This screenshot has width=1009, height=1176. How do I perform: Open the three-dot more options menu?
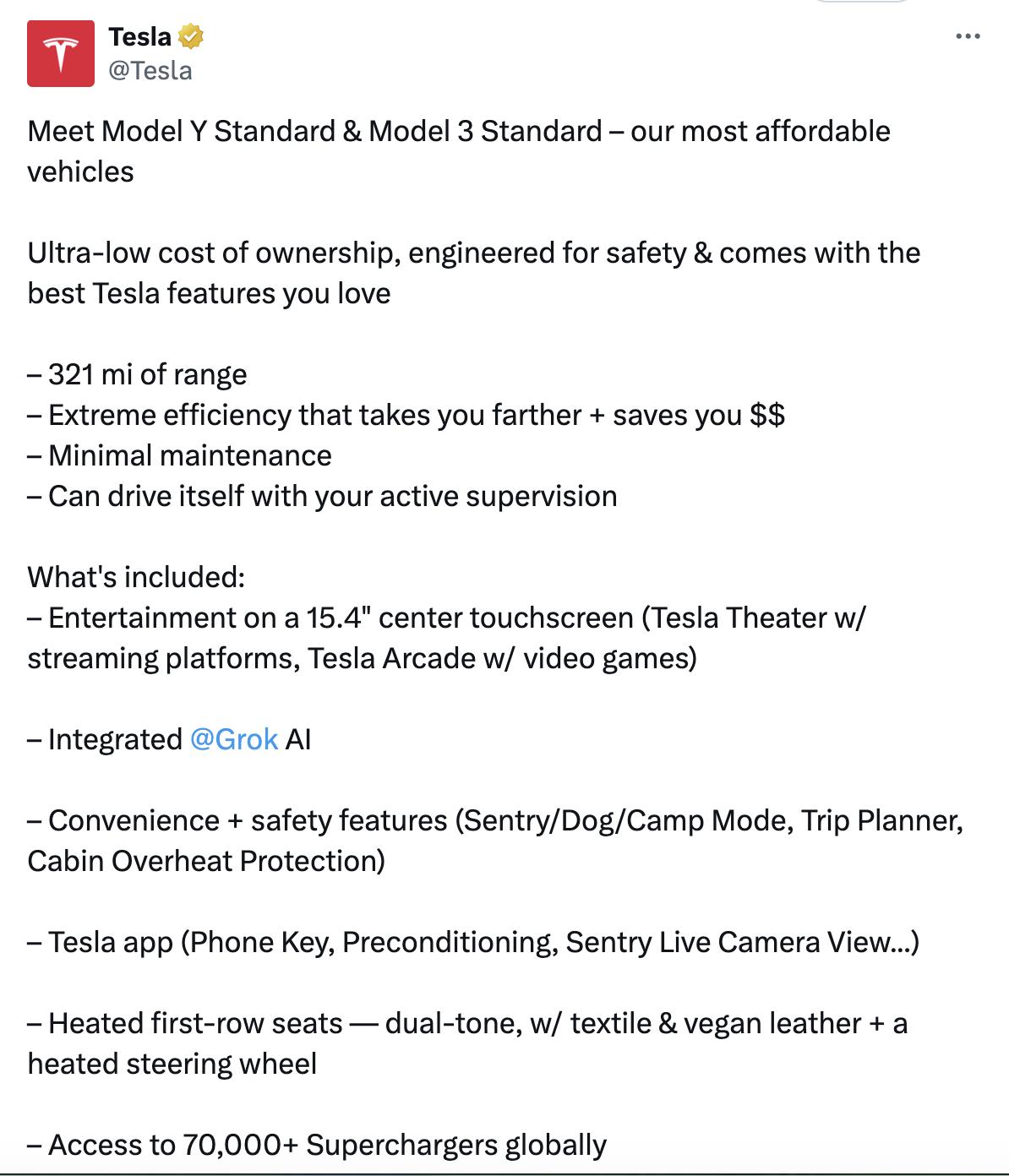967,36
